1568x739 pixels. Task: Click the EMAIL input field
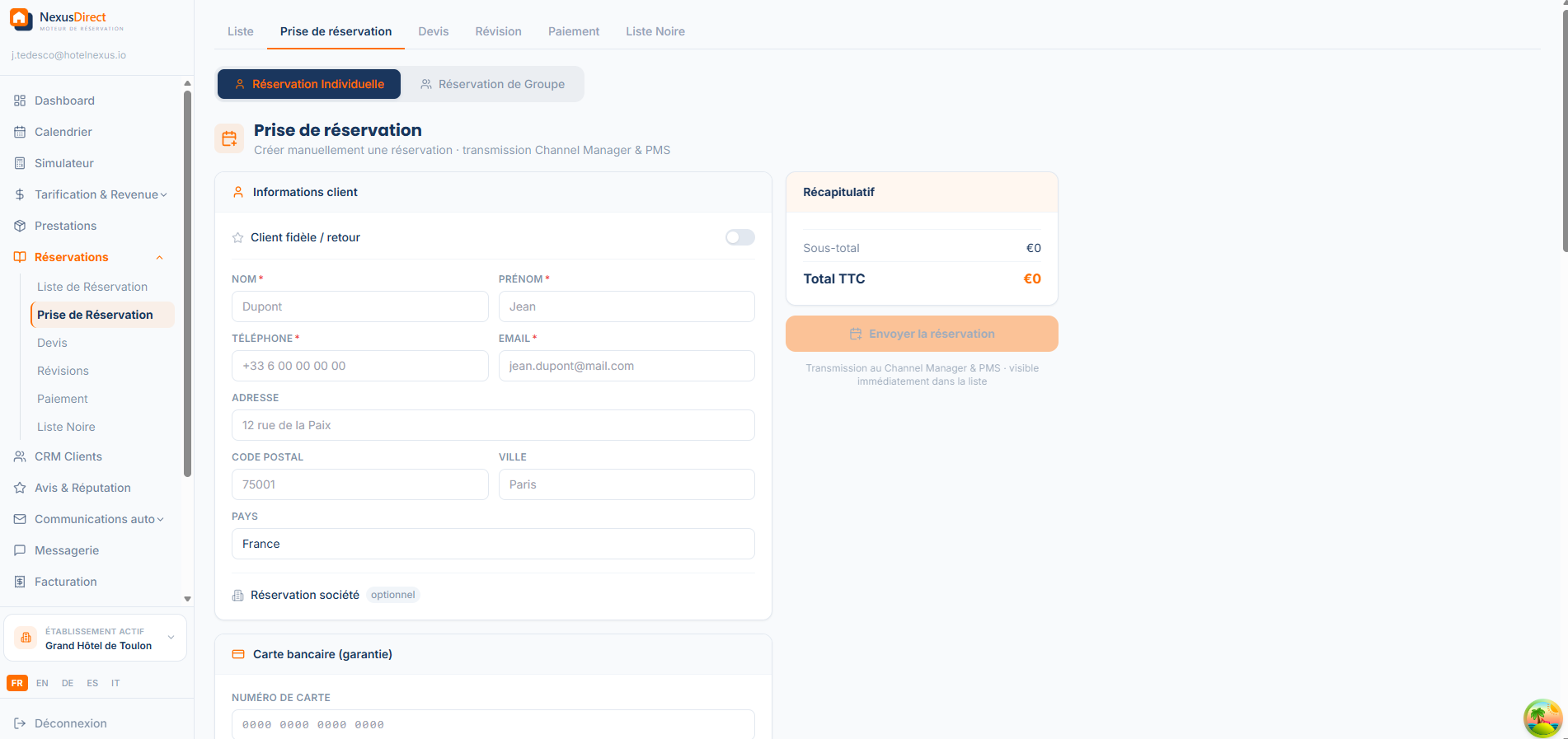pyautogui.click(x=627, y=366)
